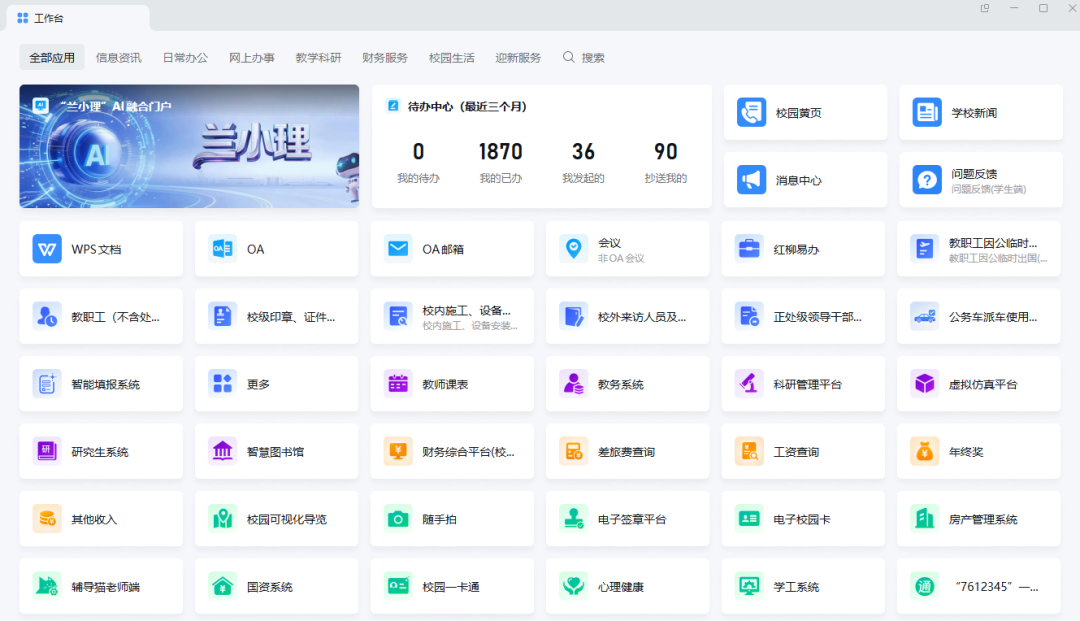Open 待办中心 header title
The height and width of the screenshot is (621, 1080).
pyautogui.click(x=467, y=106)
